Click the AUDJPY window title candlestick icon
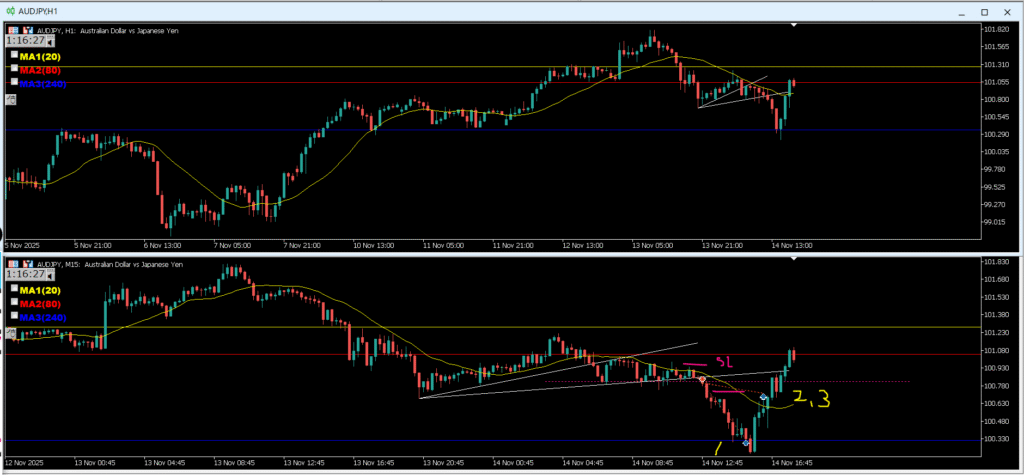This screenshot has height=475, width=1024. coord(10,12)
